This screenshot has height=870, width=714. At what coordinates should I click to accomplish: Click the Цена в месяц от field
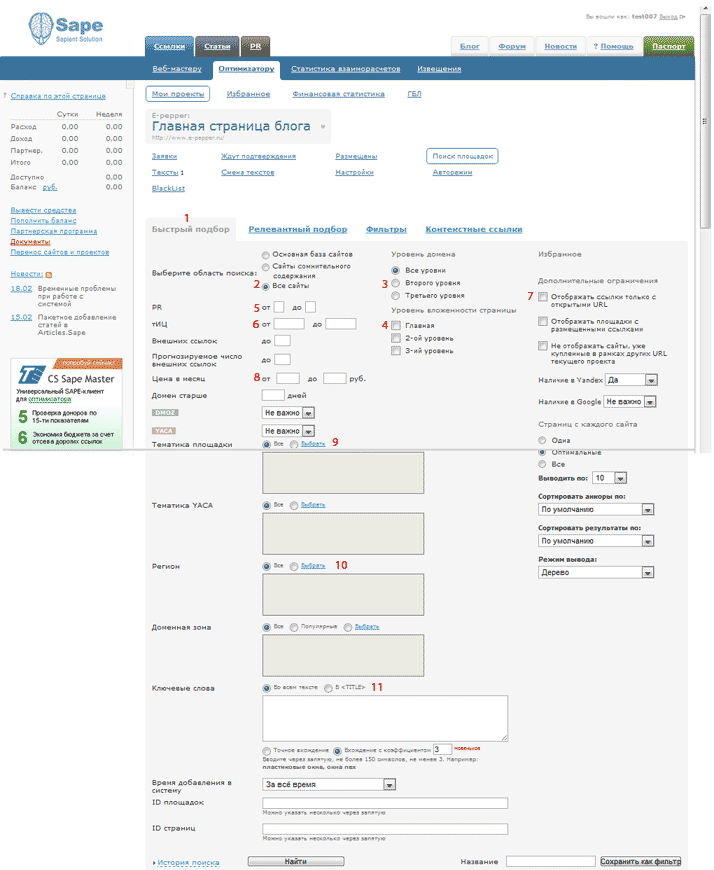point(288,378)
